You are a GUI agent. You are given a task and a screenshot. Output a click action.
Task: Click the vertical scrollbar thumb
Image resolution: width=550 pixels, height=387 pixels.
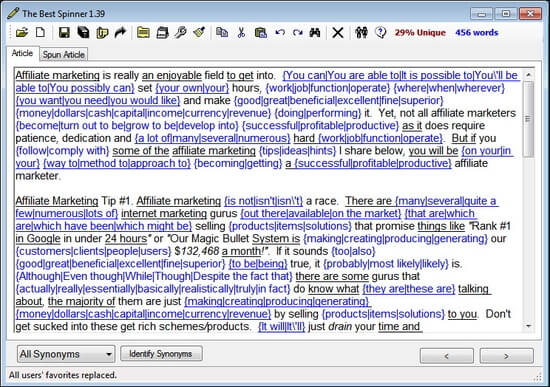(x=528, y=119)
